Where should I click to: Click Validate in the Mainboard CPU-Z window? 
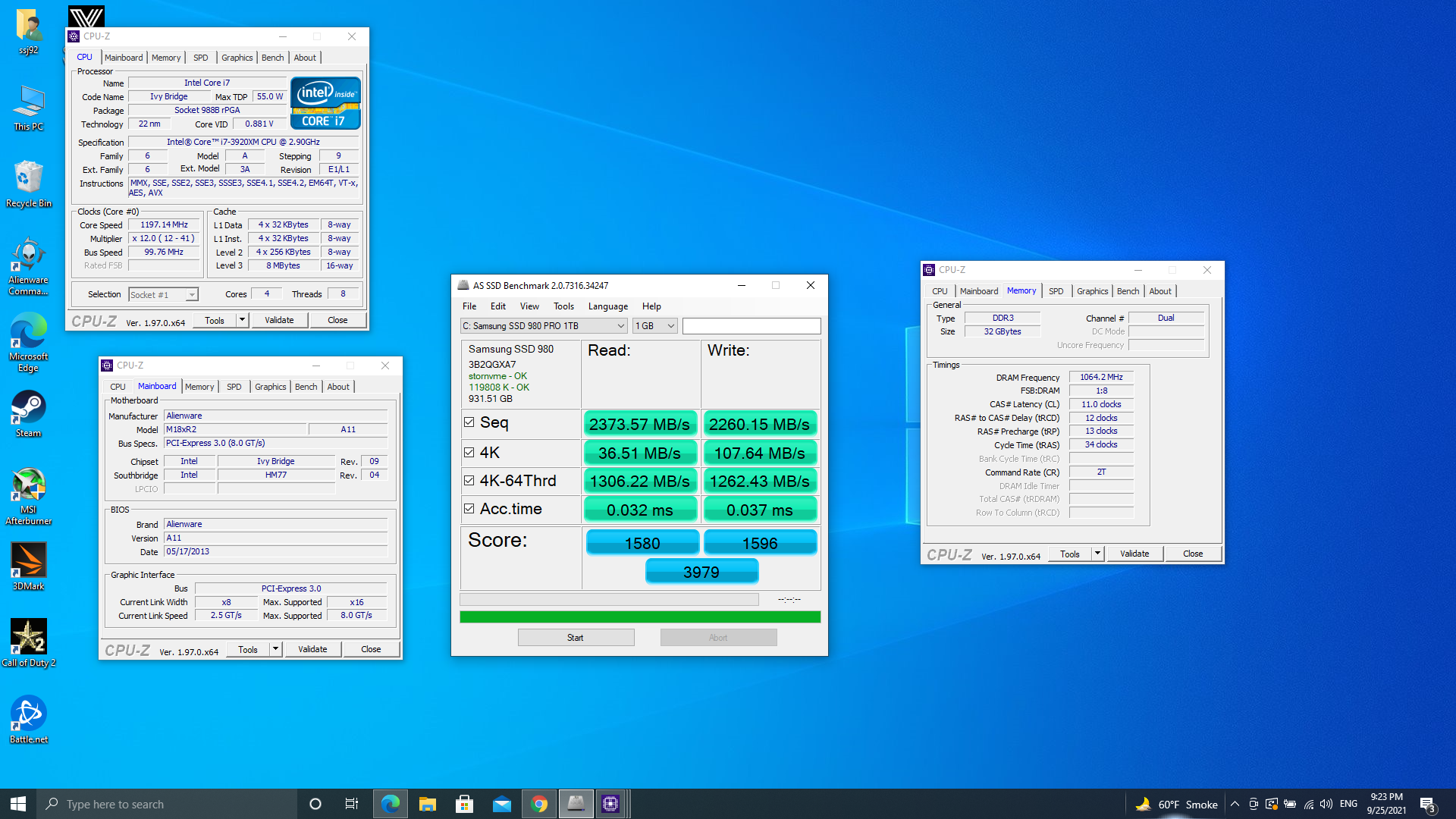pyautogui.click(x=312, y=649)
